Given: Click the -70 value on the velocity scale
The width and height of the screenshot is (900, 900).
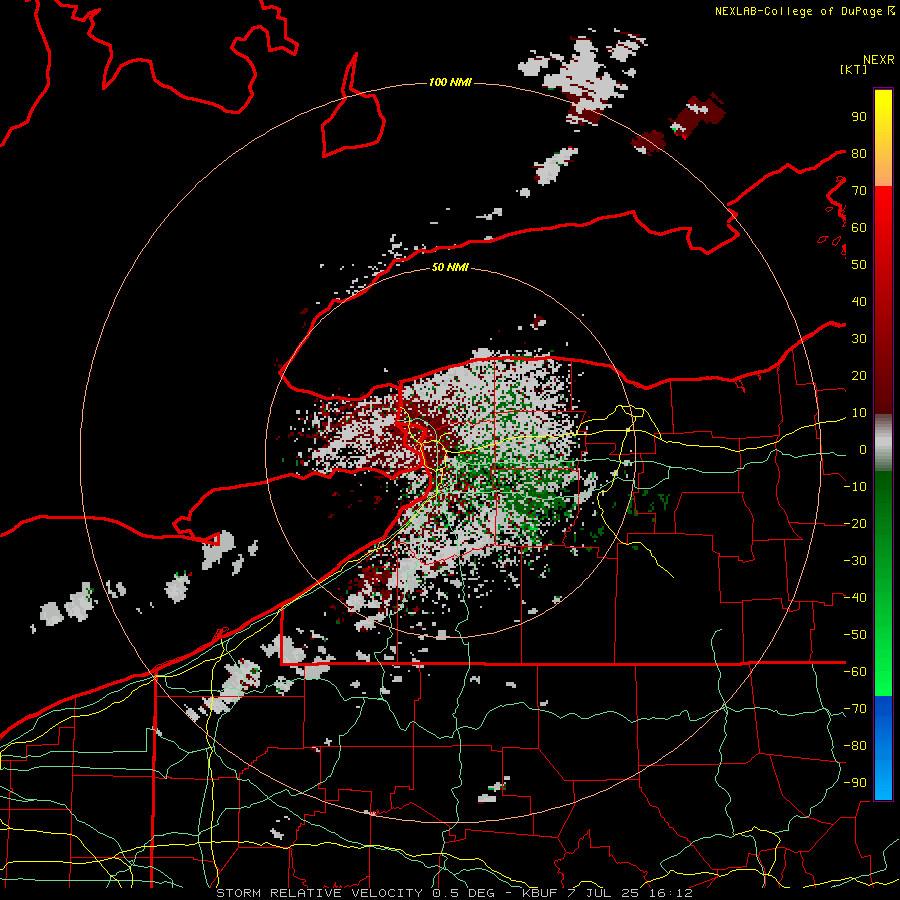Looking at the screenshot, I should point(855,709).
